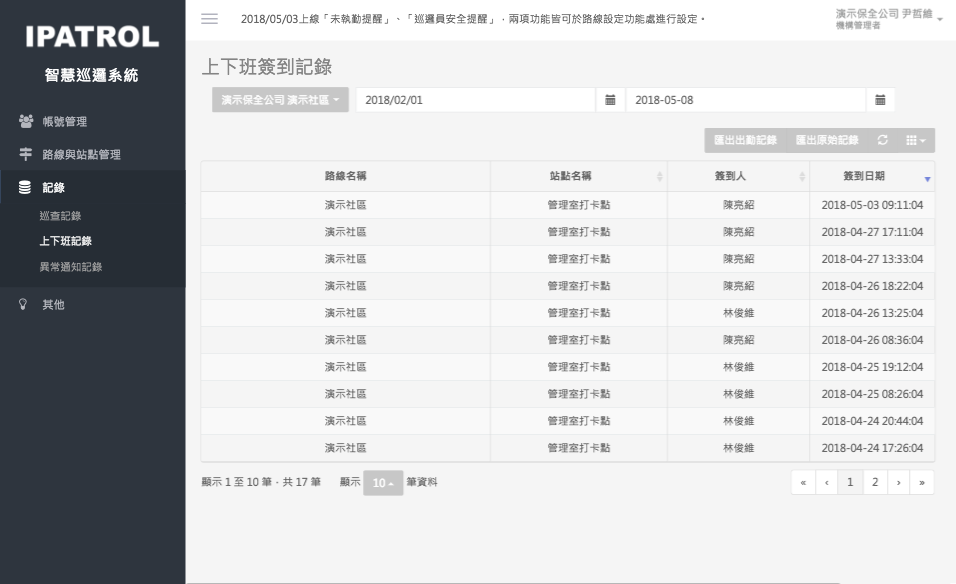Image resolution: width=956 pixels, height=584 pixels.
Task: Click the 匯出出勤記錄 button
Action: coord(745,141)
